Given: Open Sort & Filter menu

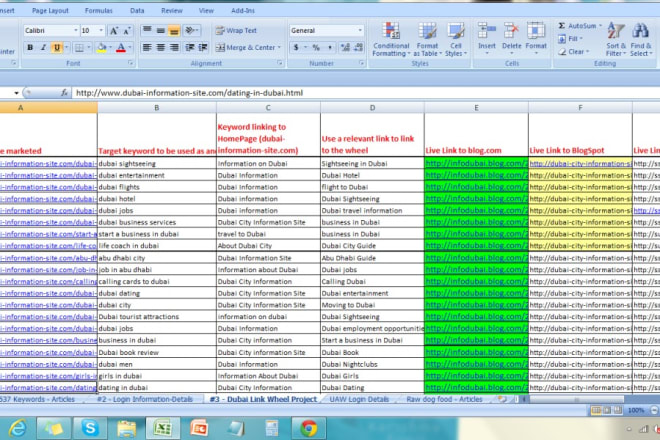Looking at the screenshot, I should click(616, 40).
